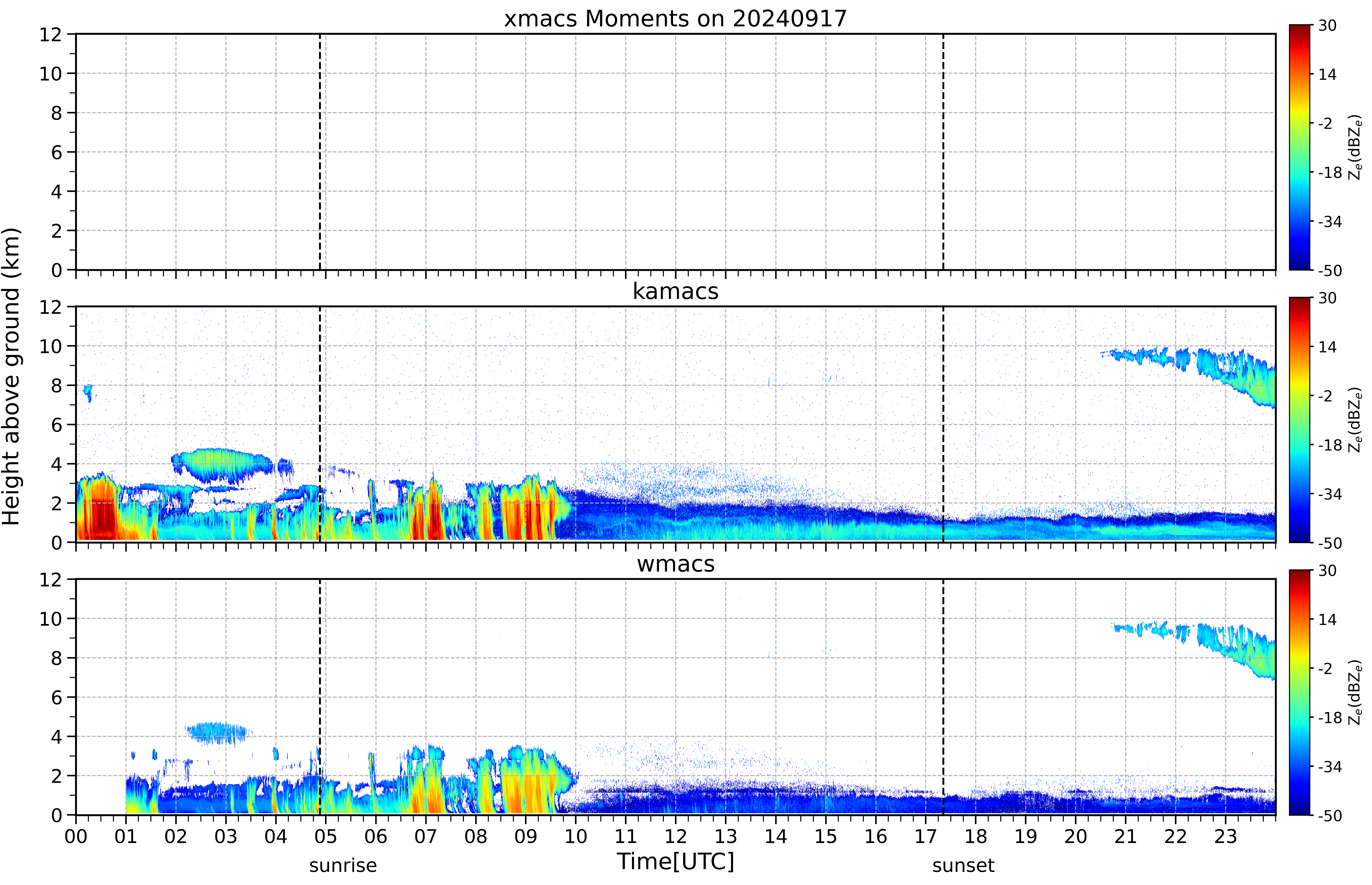This screenshot has height=885, width=1372.
Task: Click the 'sunrise' label below the axis
Action: 343,865
